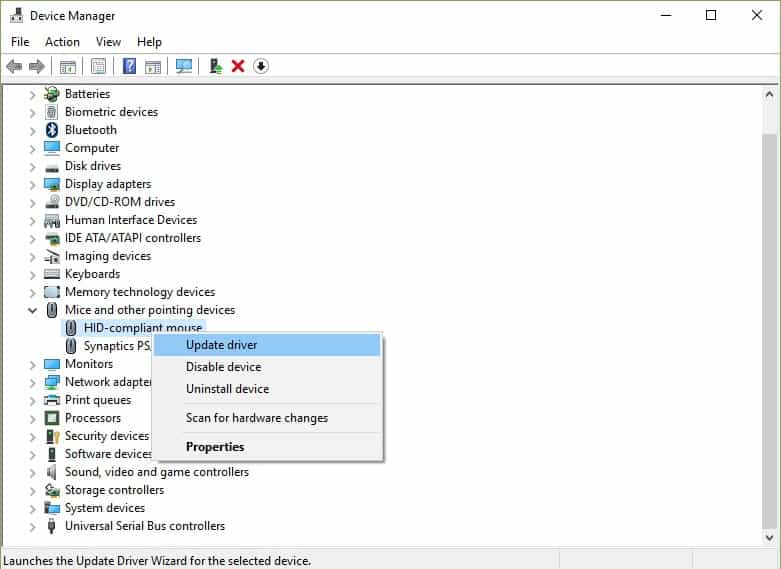Choose Uninstall device from context menu
This screenshot has height=569, width=781.
point(227,389)
